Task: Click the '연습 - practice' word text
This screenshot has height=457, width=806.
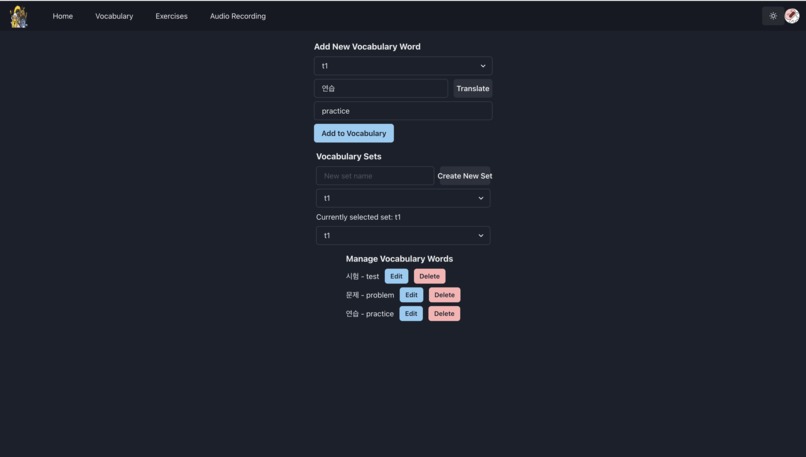Action: (x=369, y=314)
